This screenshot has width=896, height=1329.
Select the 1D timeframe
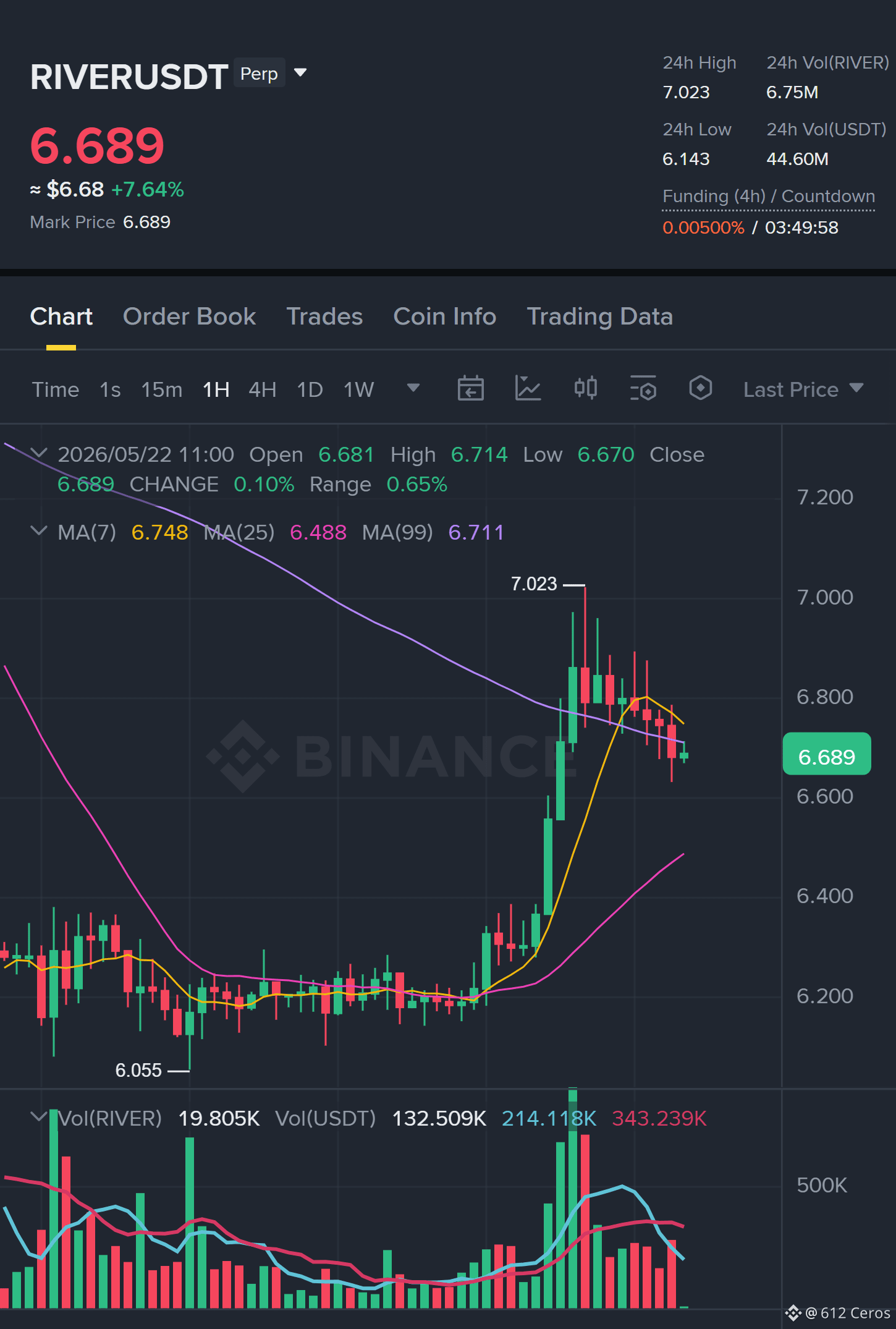(310, 389)
